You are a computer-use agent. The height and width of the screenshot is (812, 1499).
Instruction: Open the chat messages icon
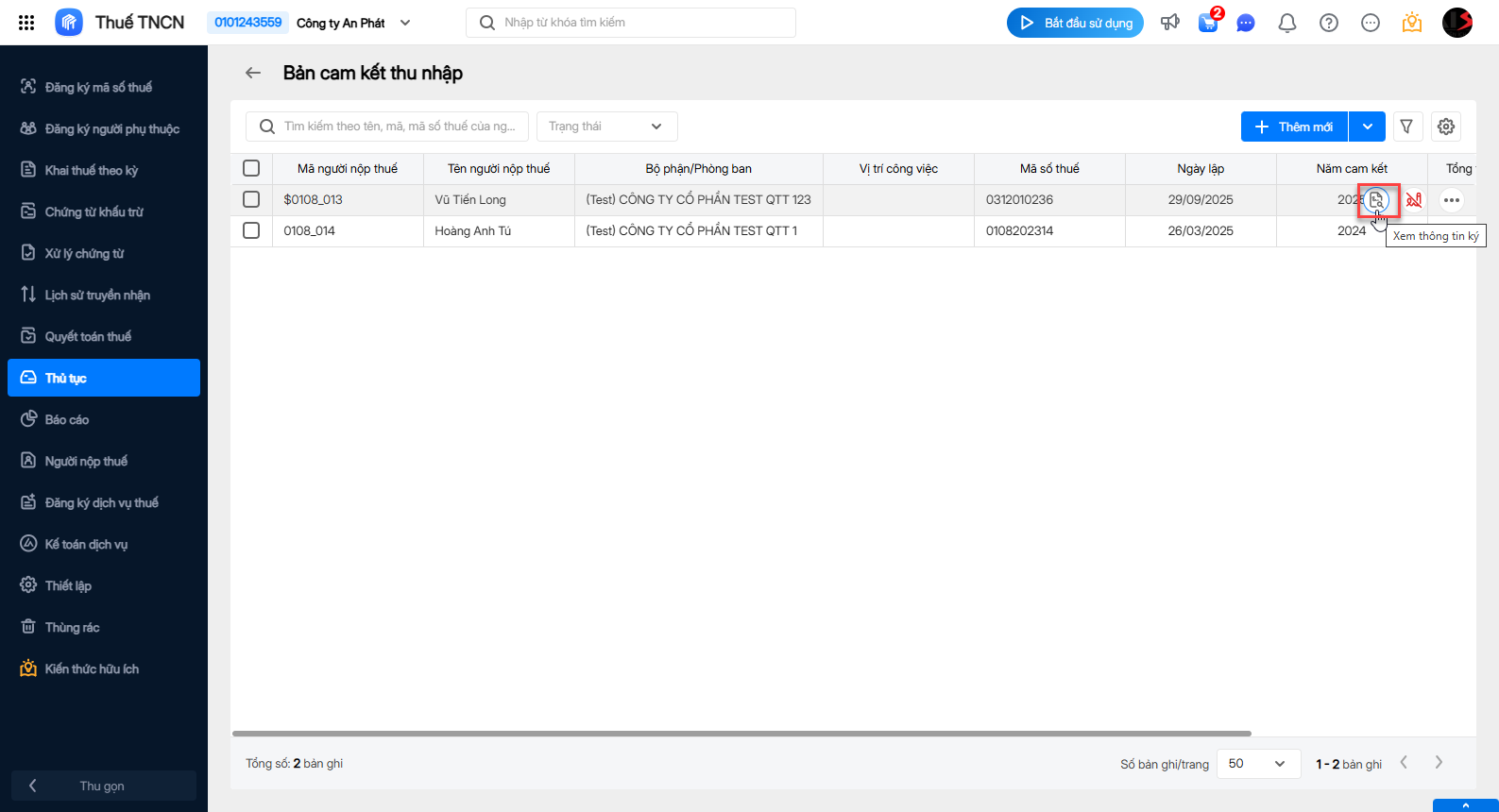[x=1246, y=23]
